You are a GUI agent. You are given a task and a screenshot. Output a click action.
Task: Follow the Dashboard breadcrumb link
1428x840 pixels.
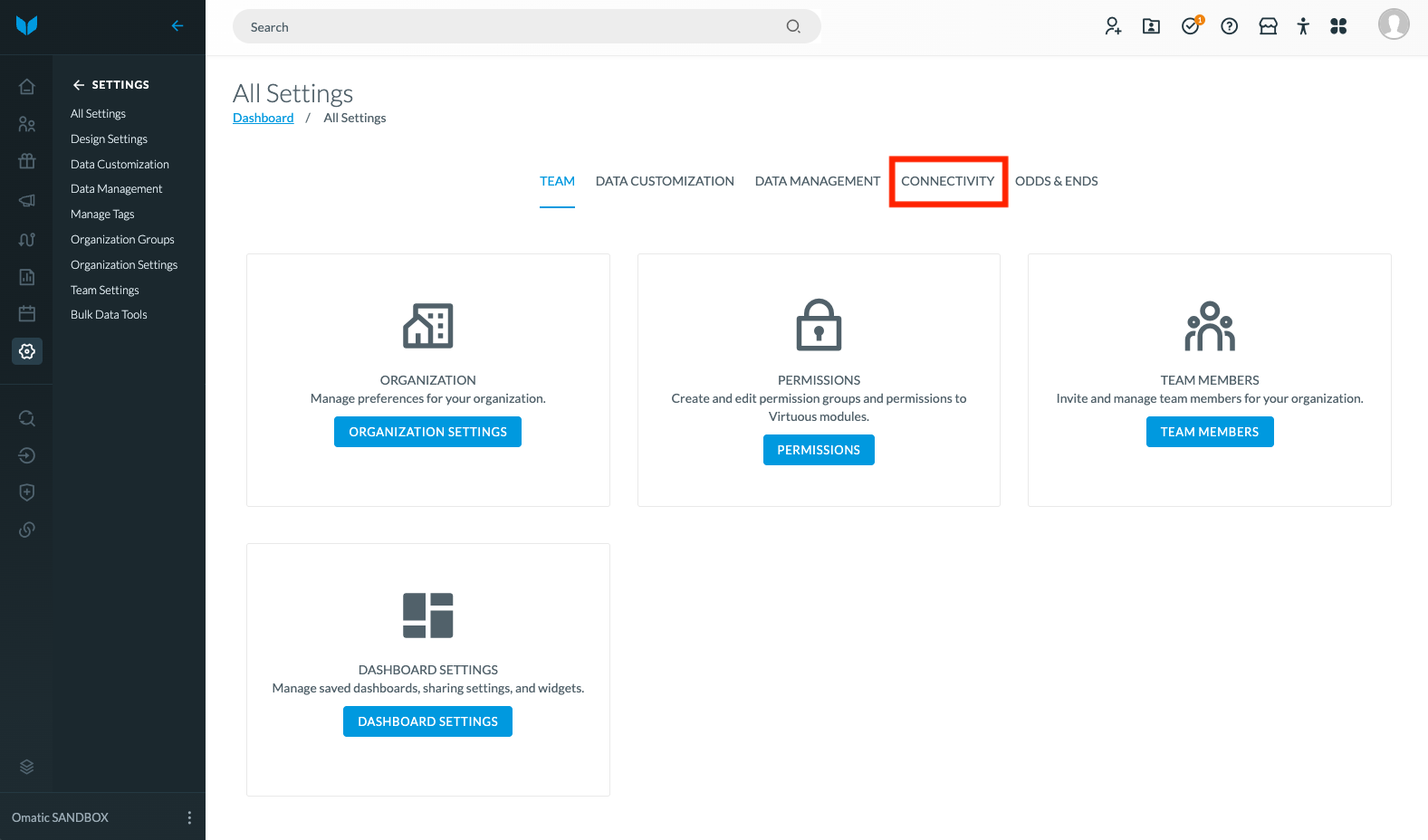tap(263, 118)
